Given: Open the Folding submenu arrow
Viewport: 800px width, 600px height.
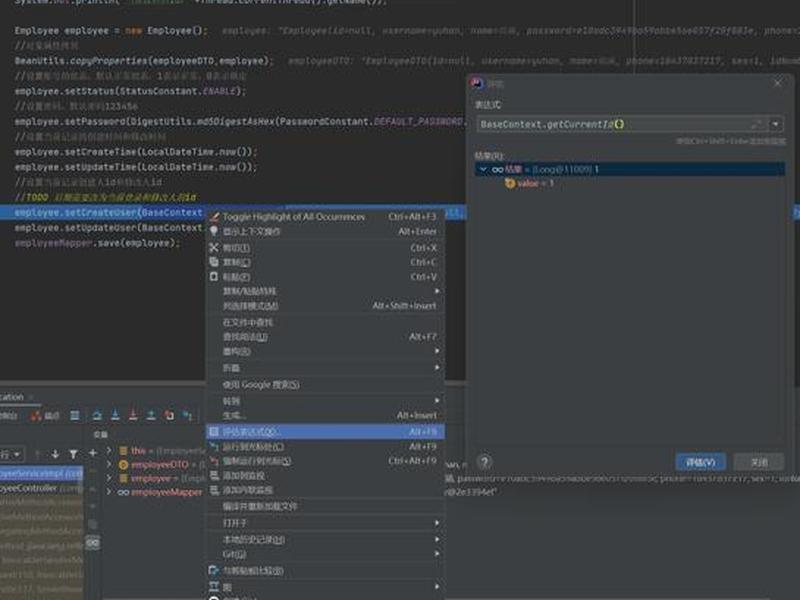Looking at the screenshot, I should (x=437, y=368).
